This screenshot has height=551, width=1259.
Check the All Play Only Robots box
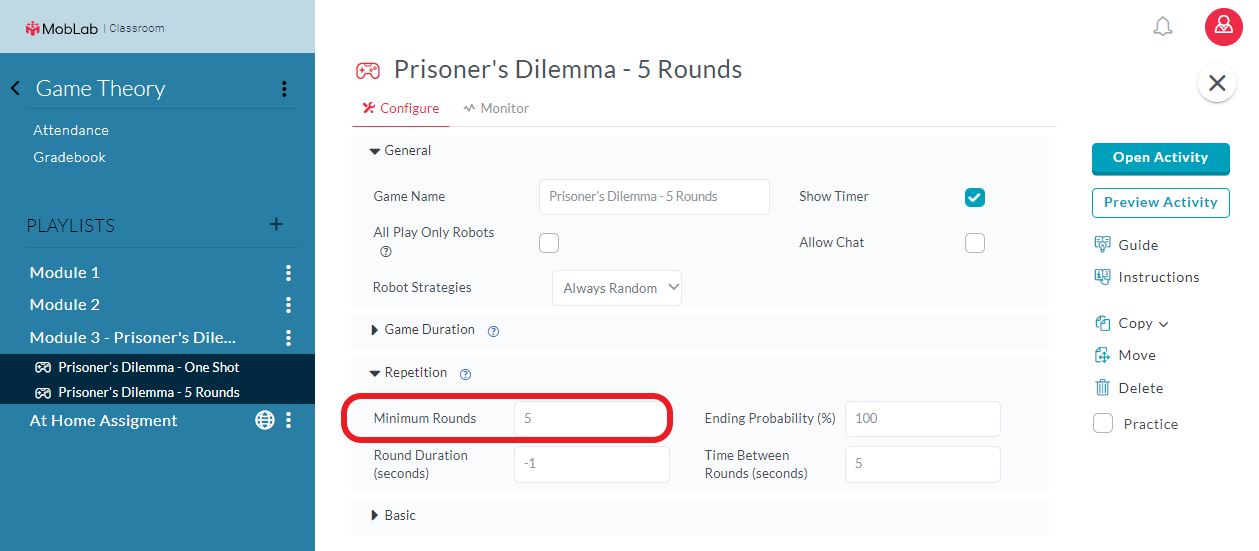click(549, 243)
